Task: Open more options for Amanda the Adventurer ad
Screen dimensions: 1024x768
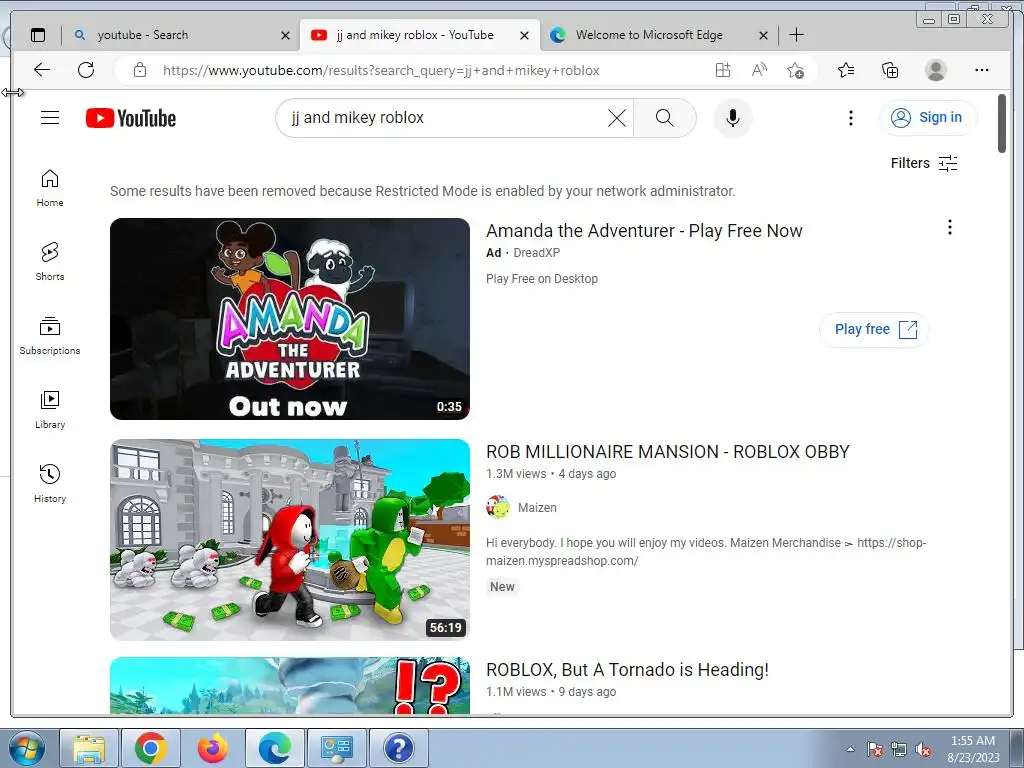Action: [x=950, y=227]
